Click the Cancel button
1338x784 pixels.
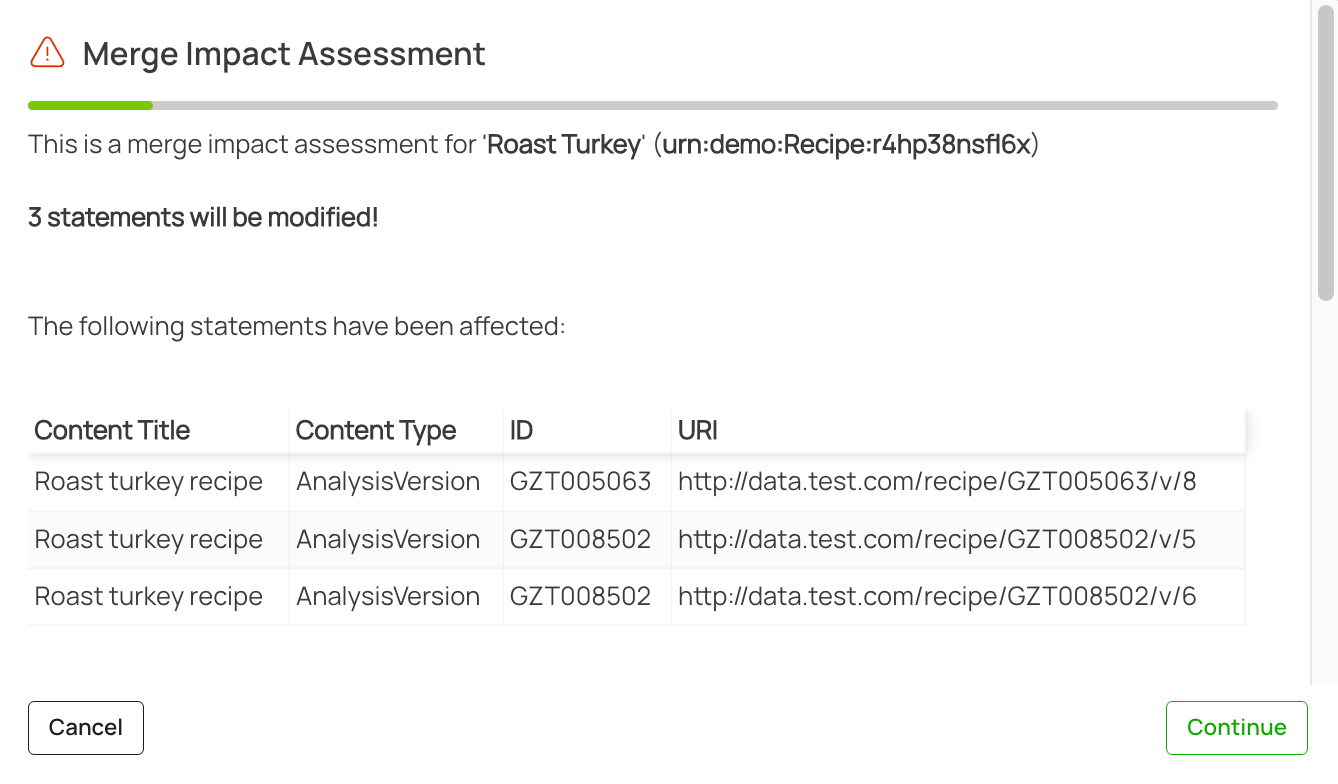pyautogui.click(x=86, y=727)
